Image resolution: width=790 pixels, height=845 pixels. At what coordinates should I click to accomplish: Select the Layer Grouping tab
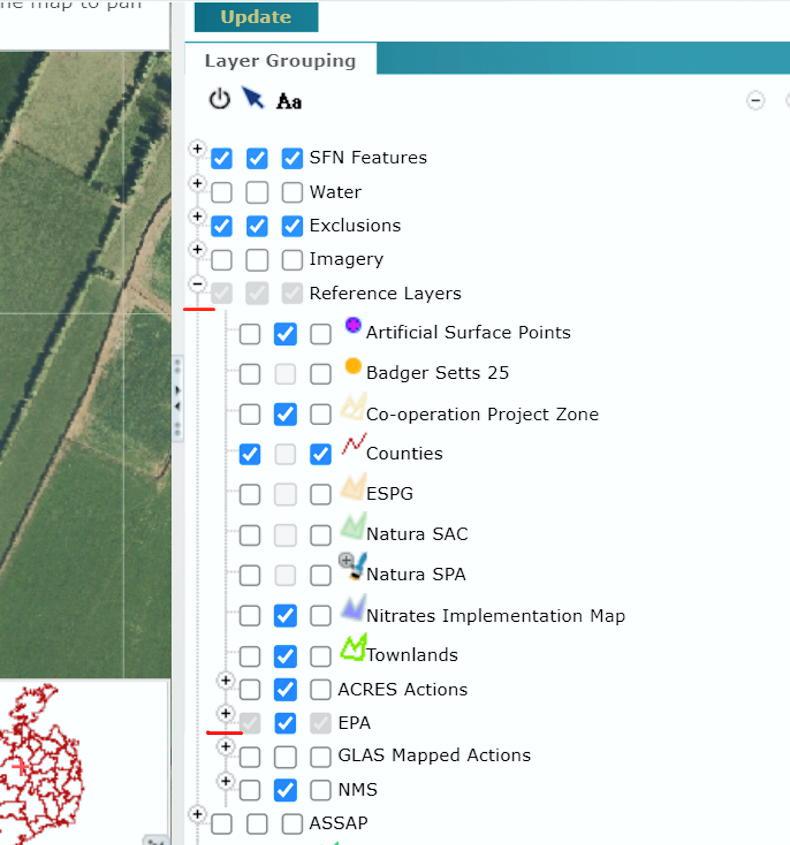point(280,60)
